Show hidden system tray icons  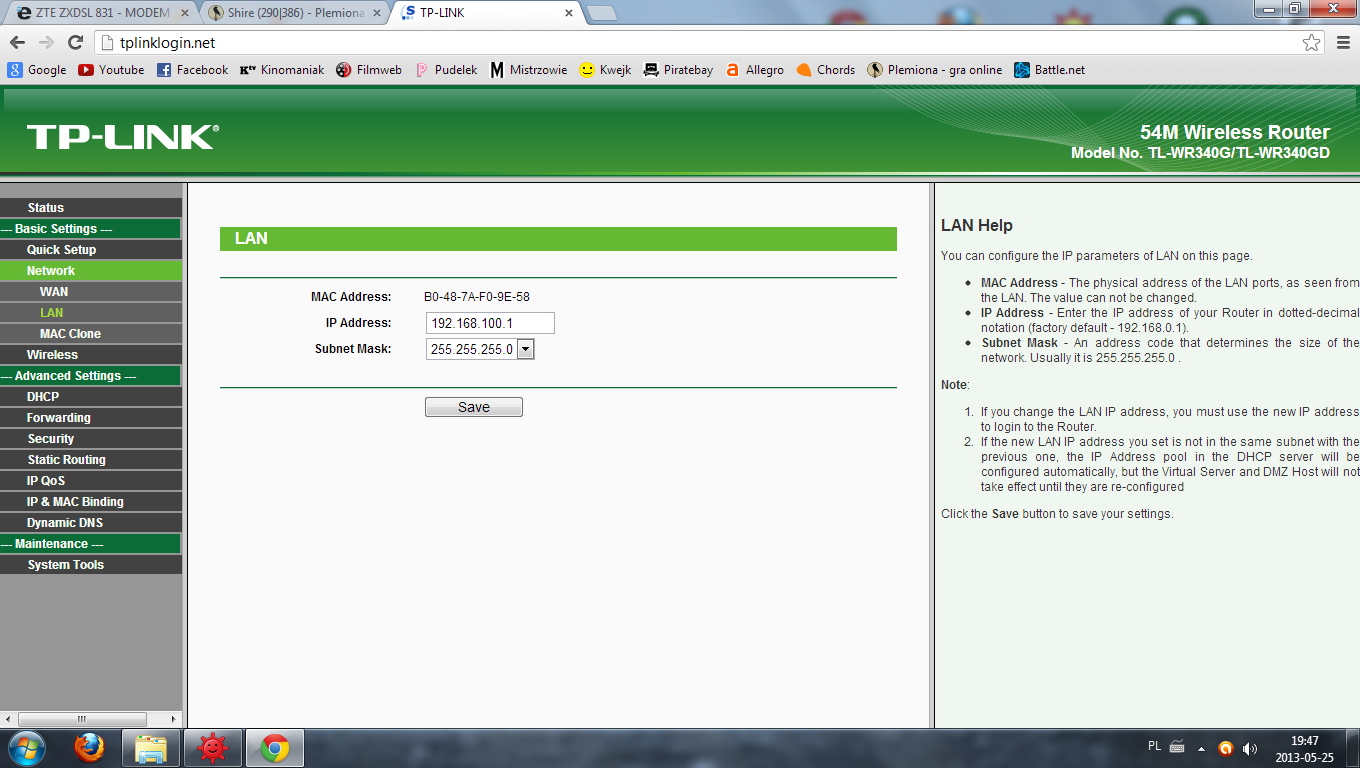coord(1201,748)
